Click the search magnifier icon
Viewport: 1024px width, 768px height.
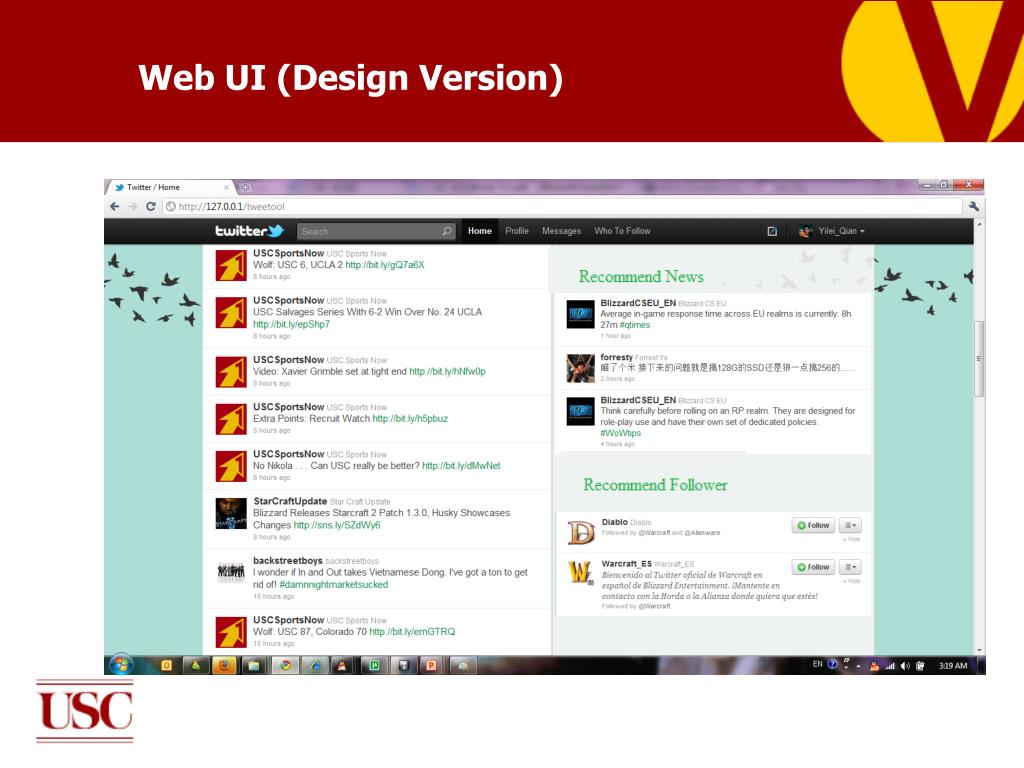[x=447, y=231]
